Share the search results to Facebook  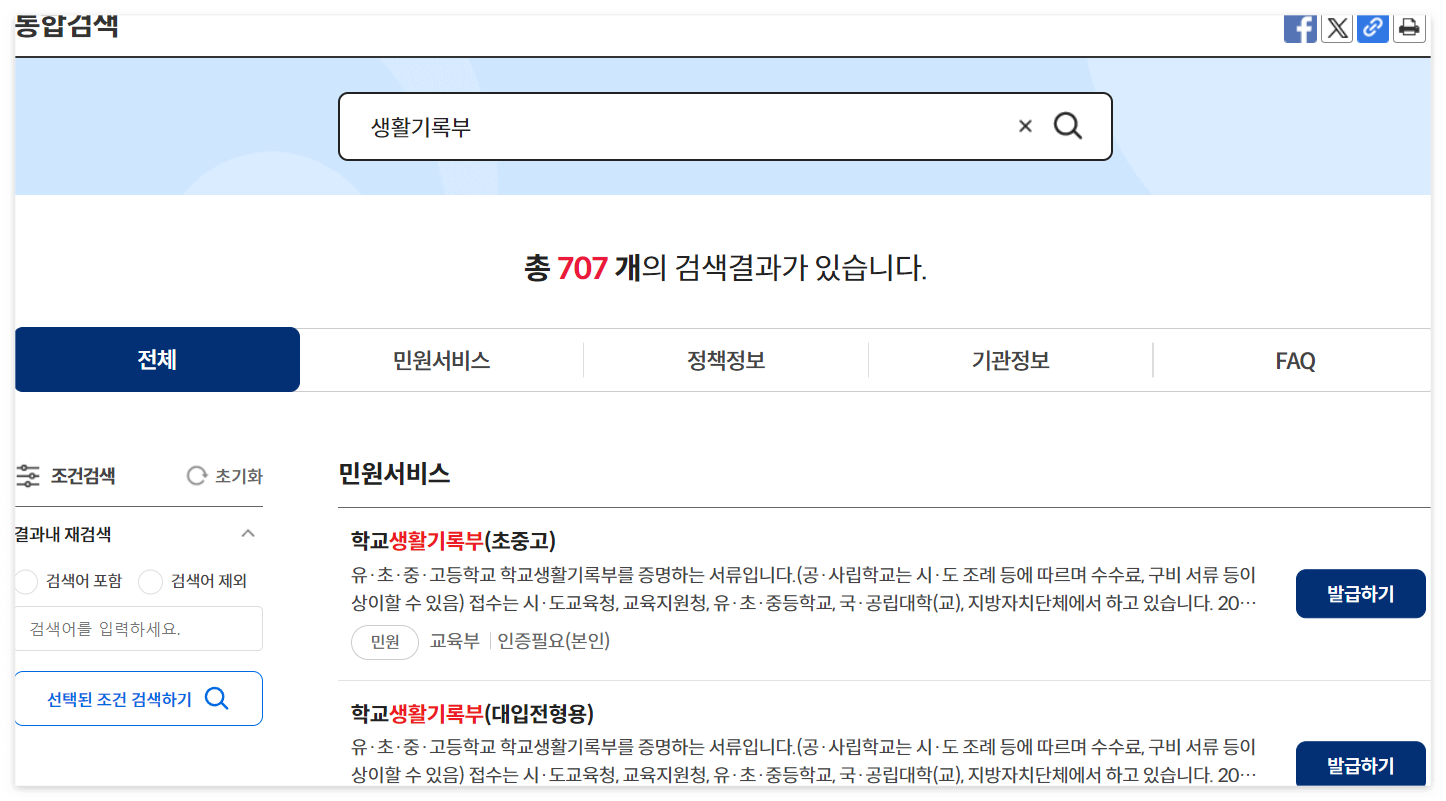(x=1300, y=27)
